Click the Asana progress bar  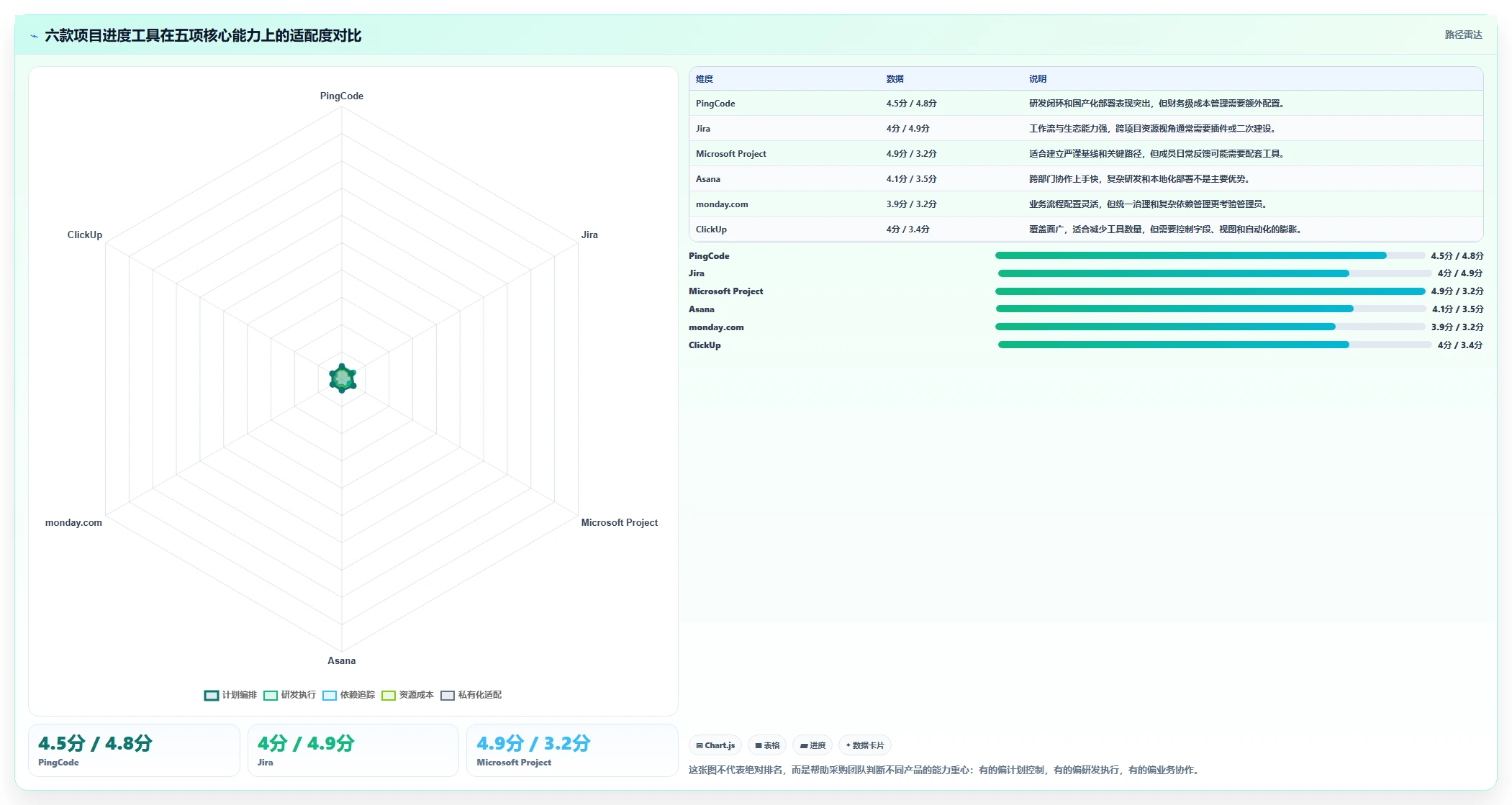point(1211,309)
